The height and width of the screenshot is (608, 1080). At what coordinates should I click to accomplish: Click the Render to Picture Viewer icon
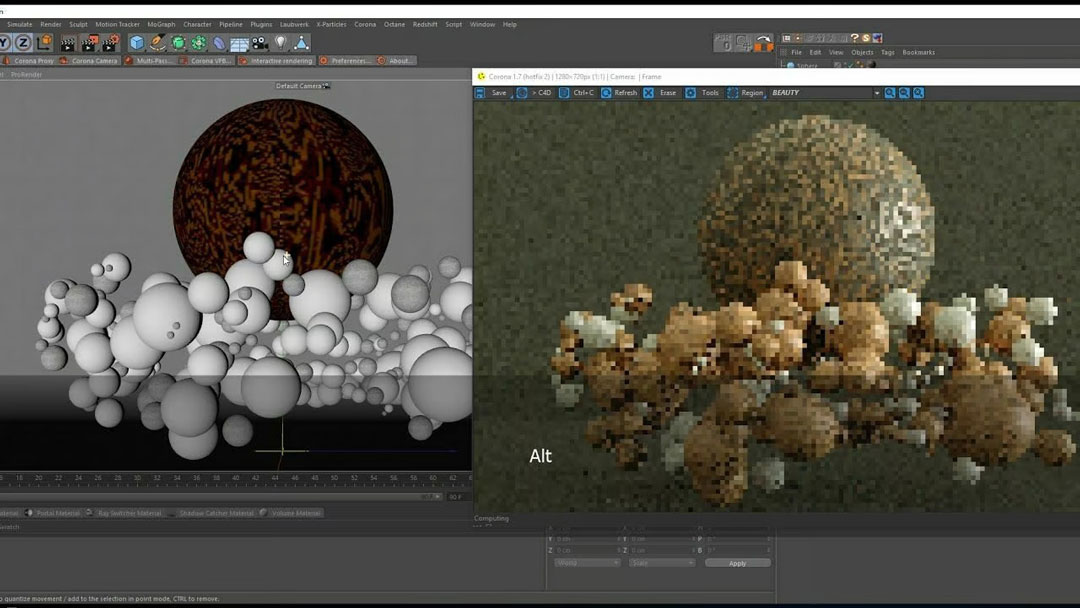point(90,43)
